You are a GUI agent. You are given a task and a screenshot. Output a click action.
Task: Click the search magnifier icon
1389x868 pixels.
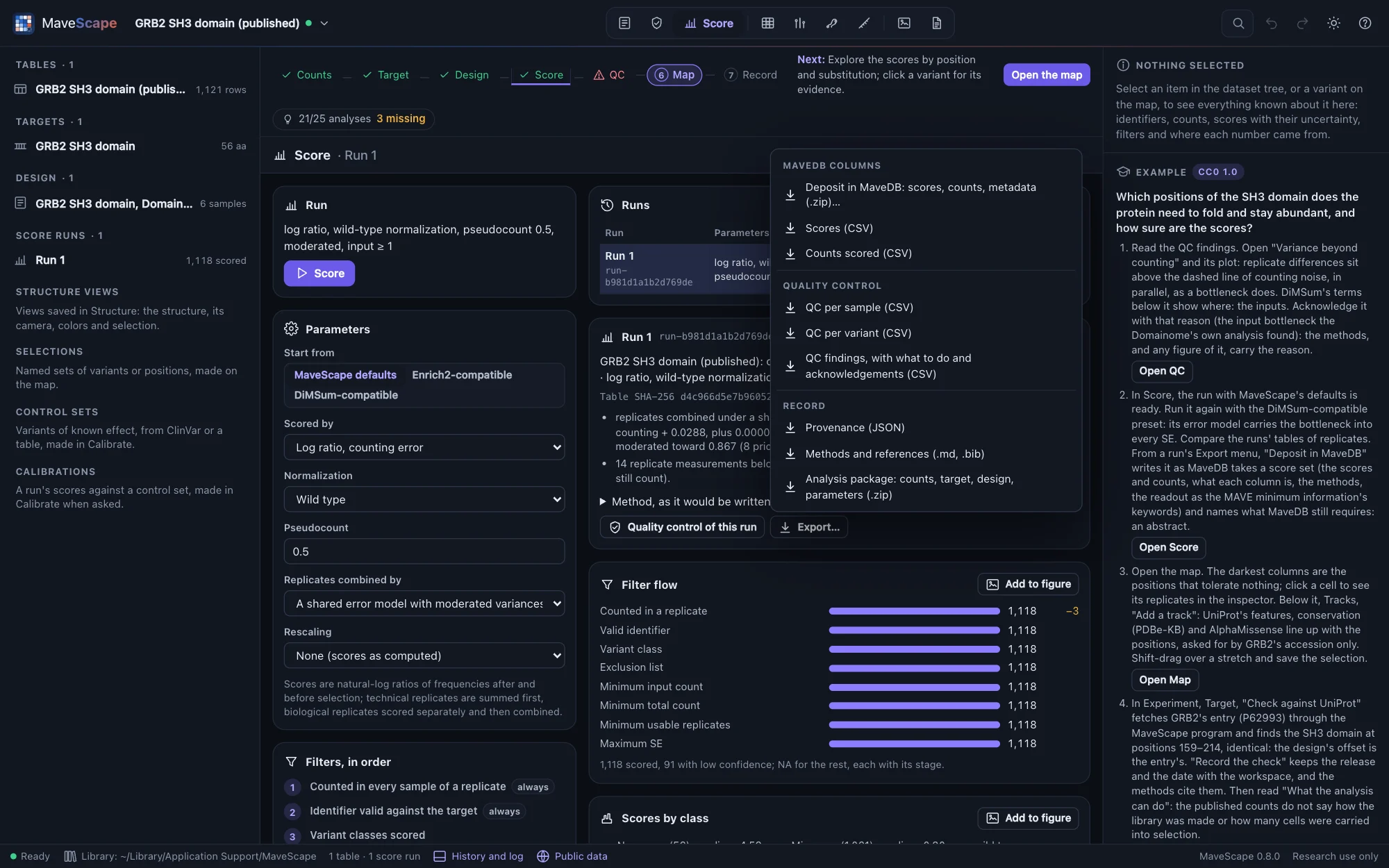pyautogui.click(x=1238, y=23)
